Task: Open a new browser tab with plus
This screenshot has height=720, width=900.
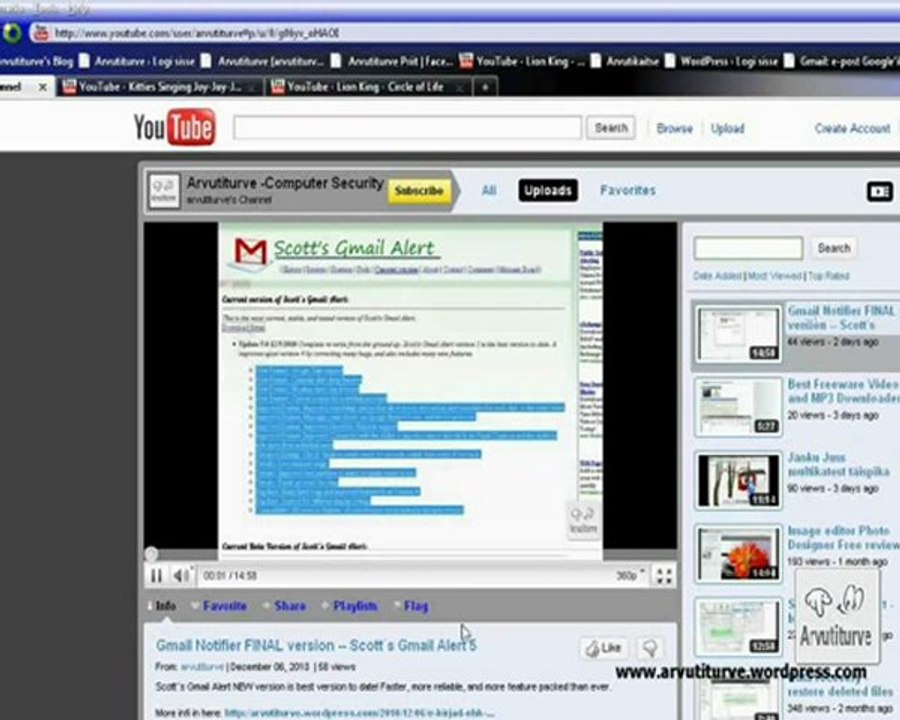Action: [485, 87]
